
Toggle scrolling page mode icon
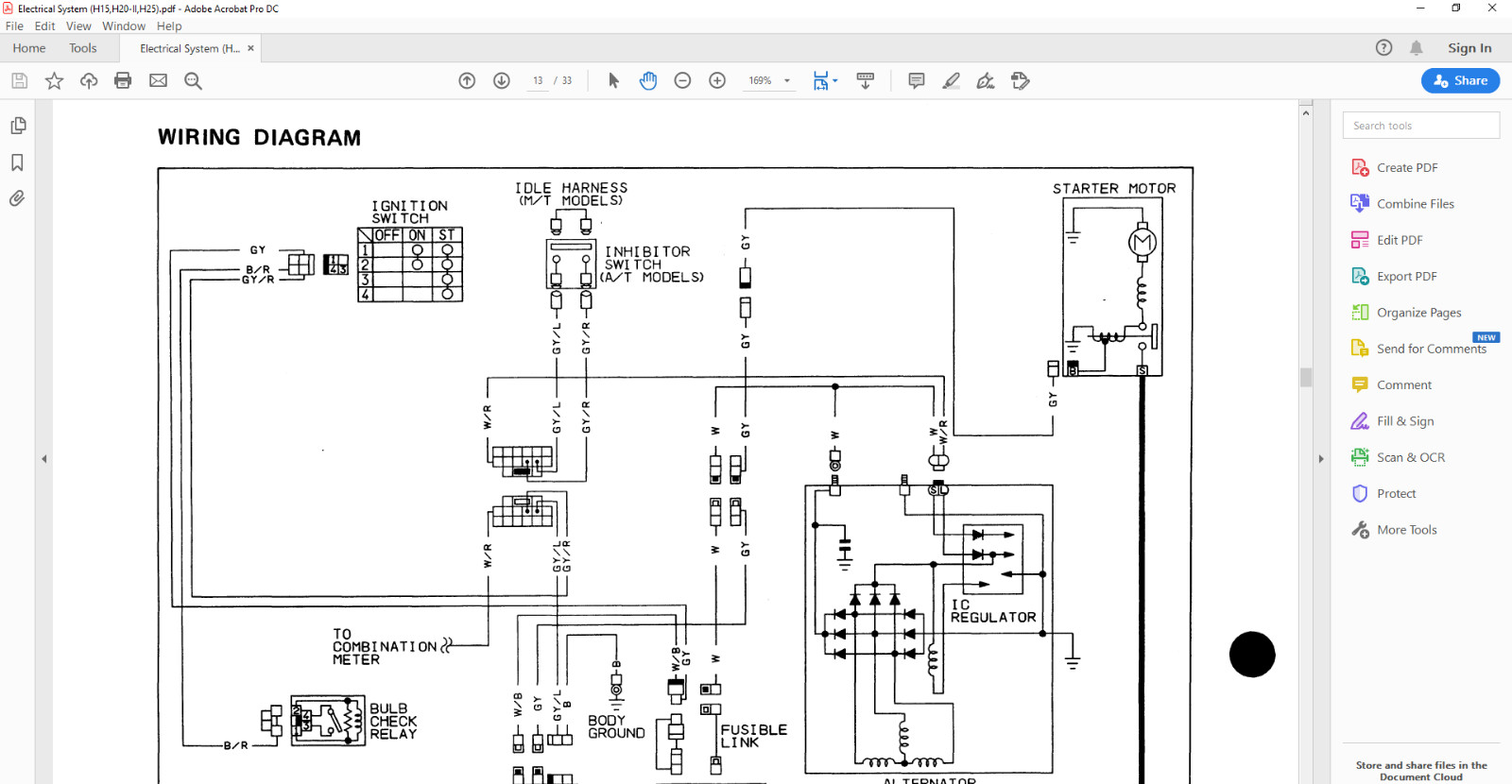point(865,81)
